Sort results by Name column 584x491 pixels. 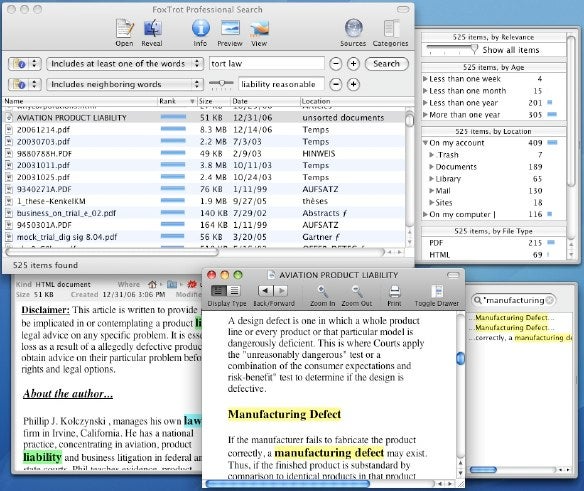coord(80,101)
